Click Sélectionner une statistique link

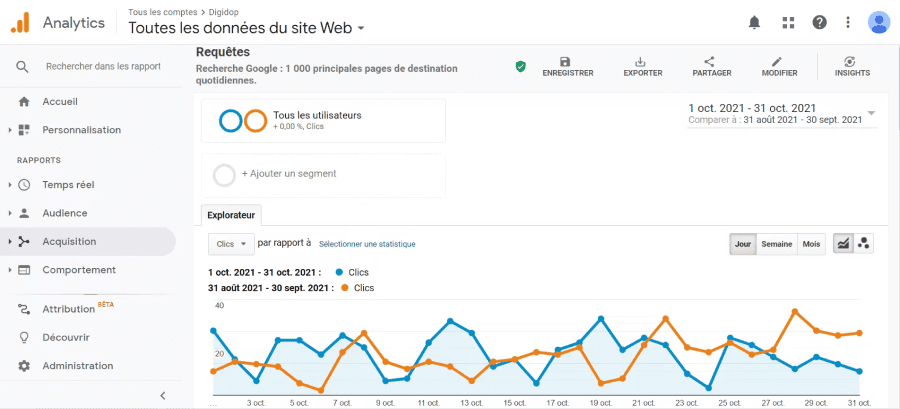point(367,244)
